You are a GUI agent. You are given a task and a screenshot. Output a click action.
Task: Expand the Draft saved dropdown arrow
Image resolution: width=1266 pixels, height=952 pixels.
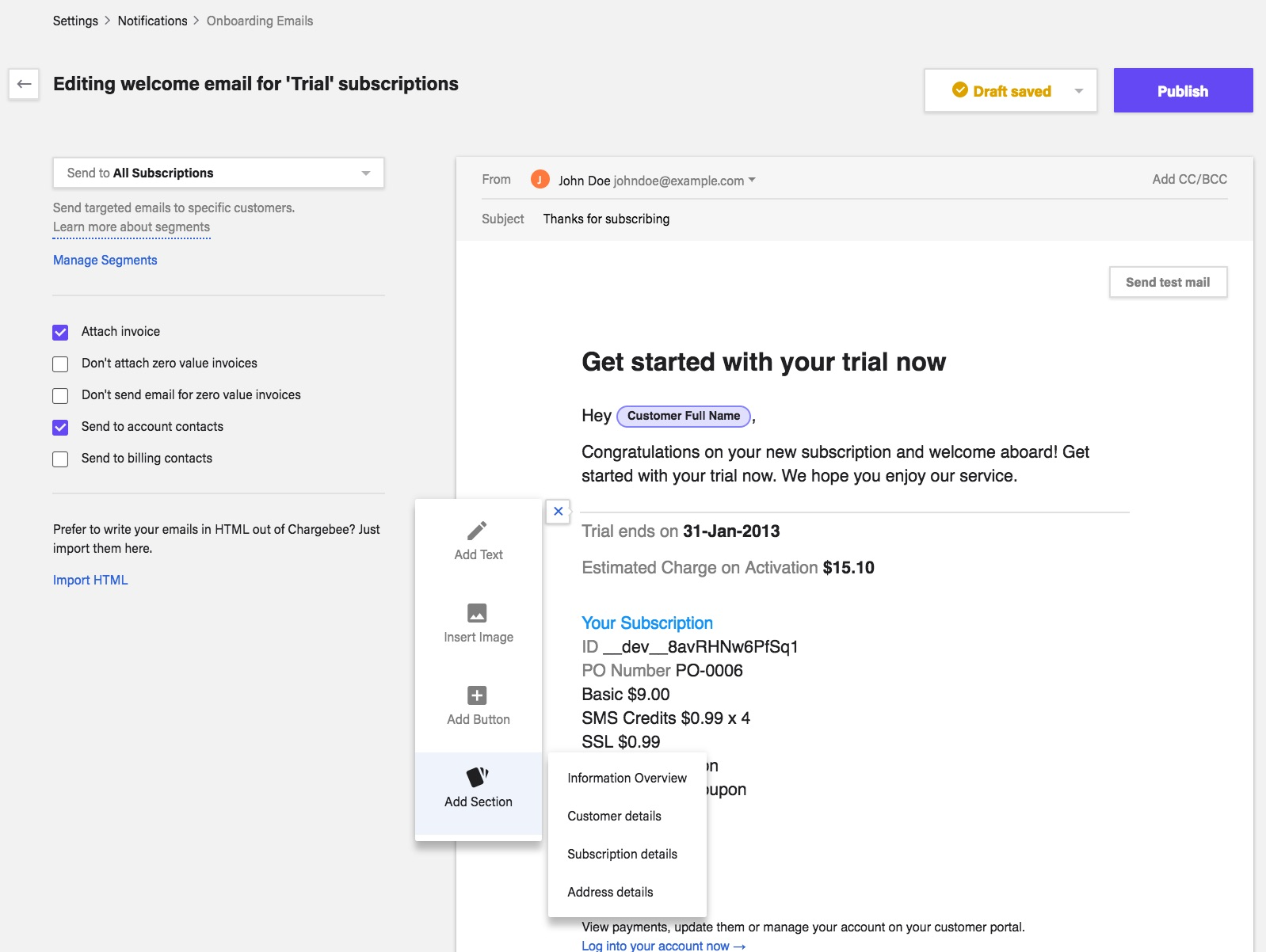coord(1078,91)
